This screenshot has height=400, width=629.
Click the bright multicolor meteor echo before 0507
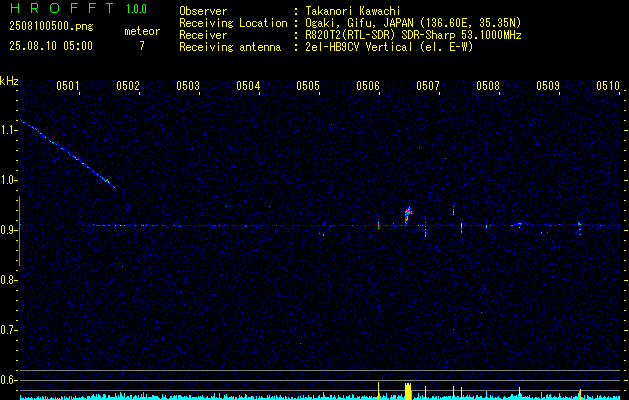tap(408, 216)
